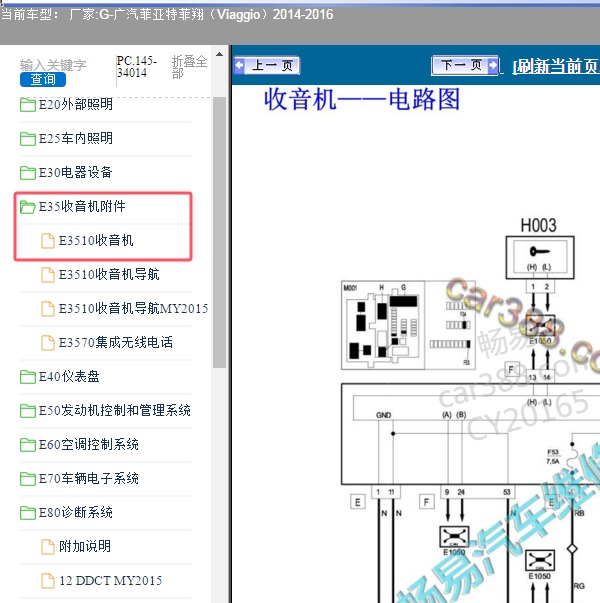
Task: Click the 收音机——电路图 page title
Action: 362,100
